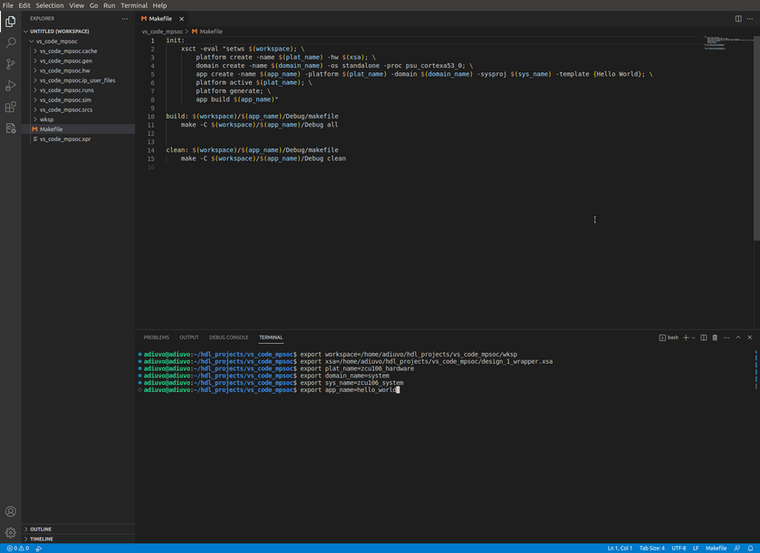Open the Search view in activity bar
760x553 pixels.
click(10, 43)
